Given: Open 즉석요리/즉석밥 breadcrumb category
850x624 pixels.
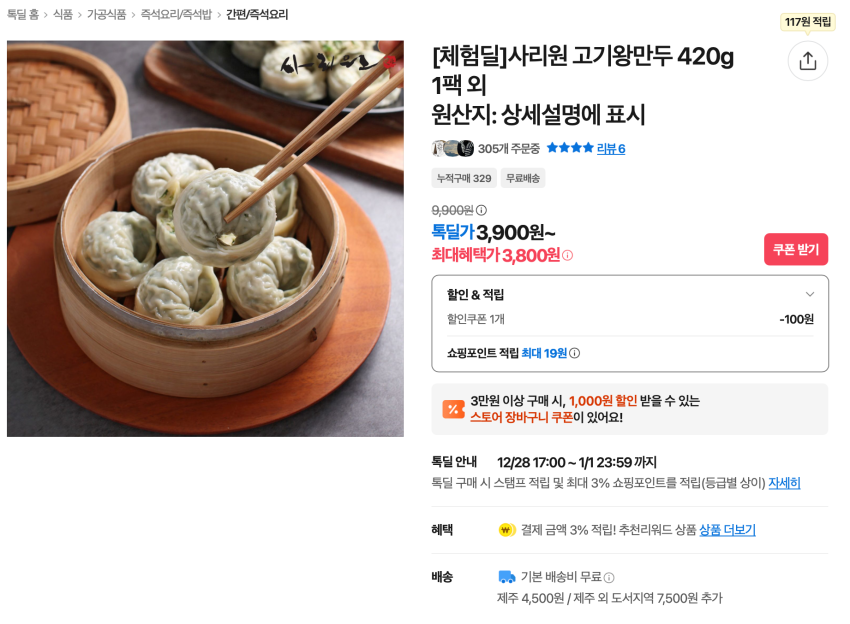Looking at the screenshot, I should click(x=176, y=14).
